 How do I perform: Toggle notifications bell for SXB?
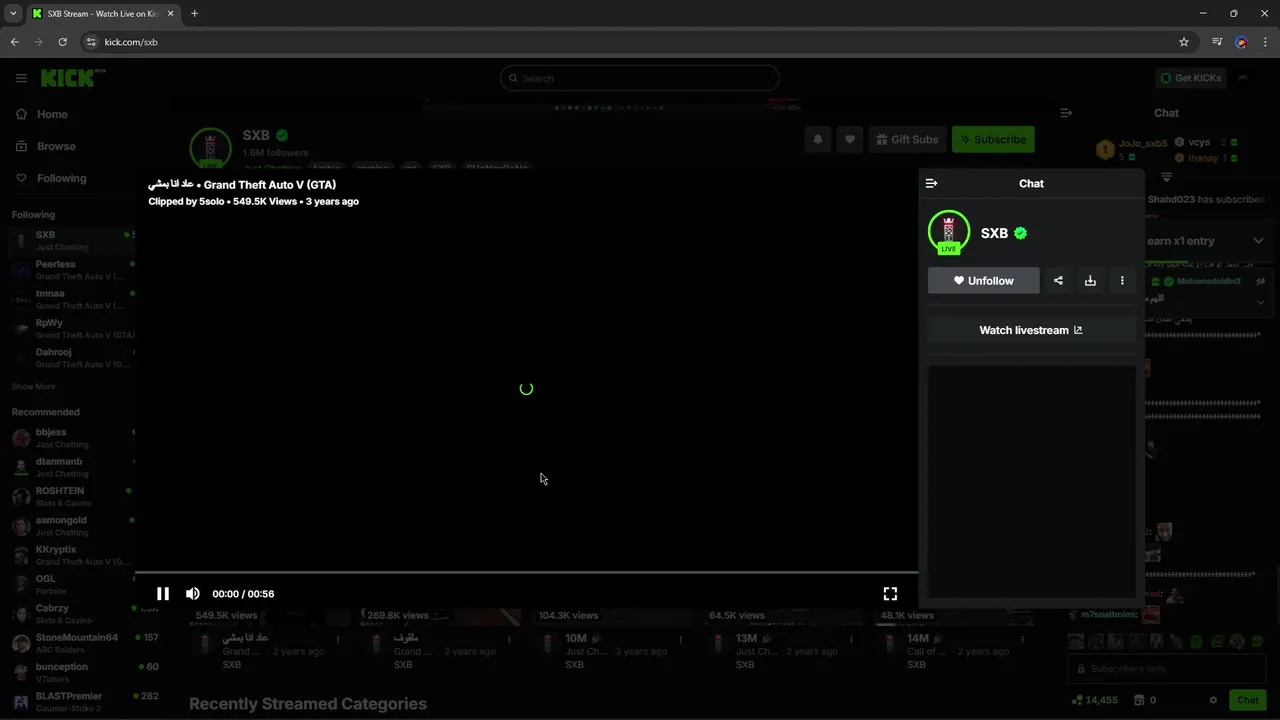[818, 140]
